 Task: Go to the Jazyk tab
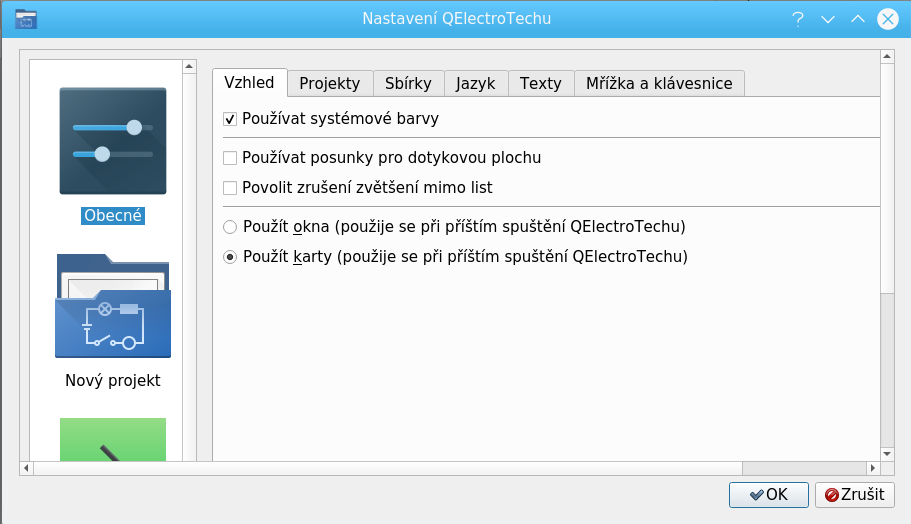point(475,83)
